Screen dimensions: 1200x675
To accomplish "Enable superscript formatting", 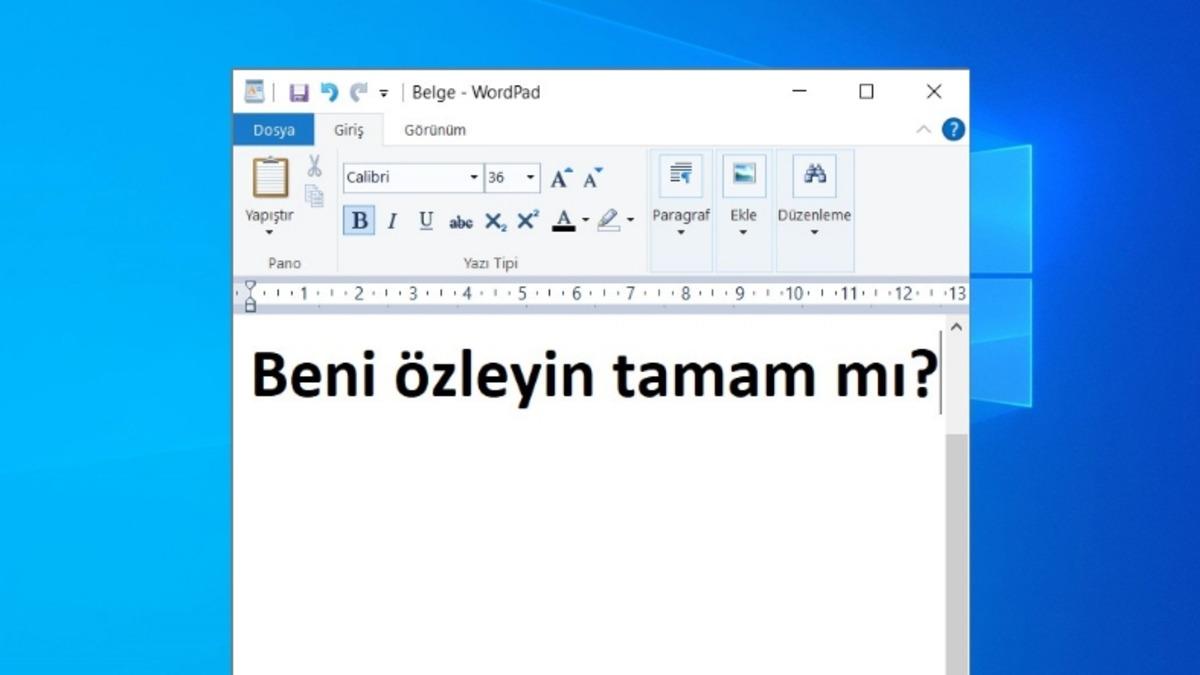I will [527, 221].
